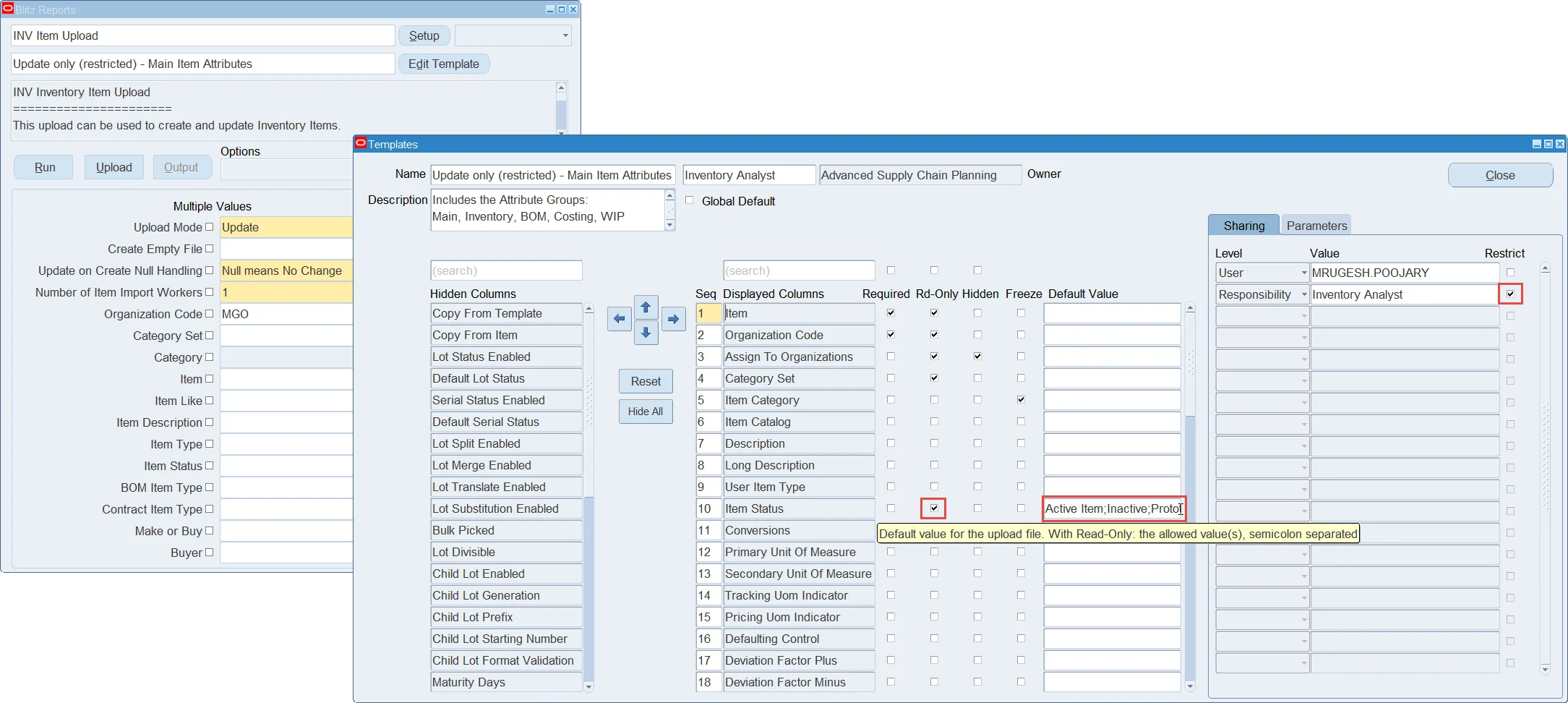Toggle Required checkbox for Organization Code
This screenshot has width=1568, height=703.
click(891, 335)
